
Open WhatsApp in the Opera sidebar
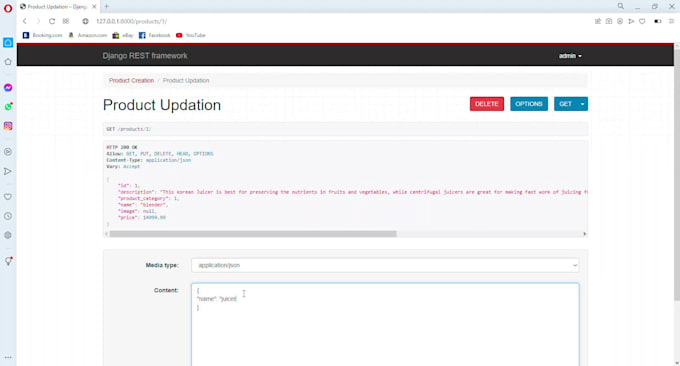(x=8, y=107)
